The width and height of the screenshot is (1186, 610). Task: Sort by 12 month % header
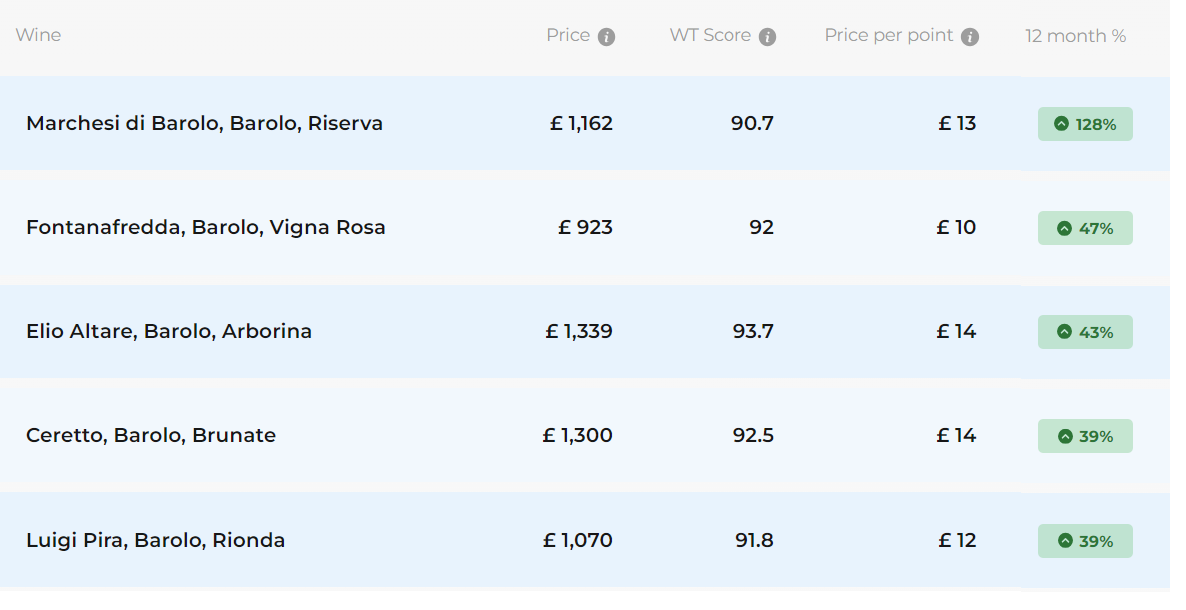click(1075, 36)
